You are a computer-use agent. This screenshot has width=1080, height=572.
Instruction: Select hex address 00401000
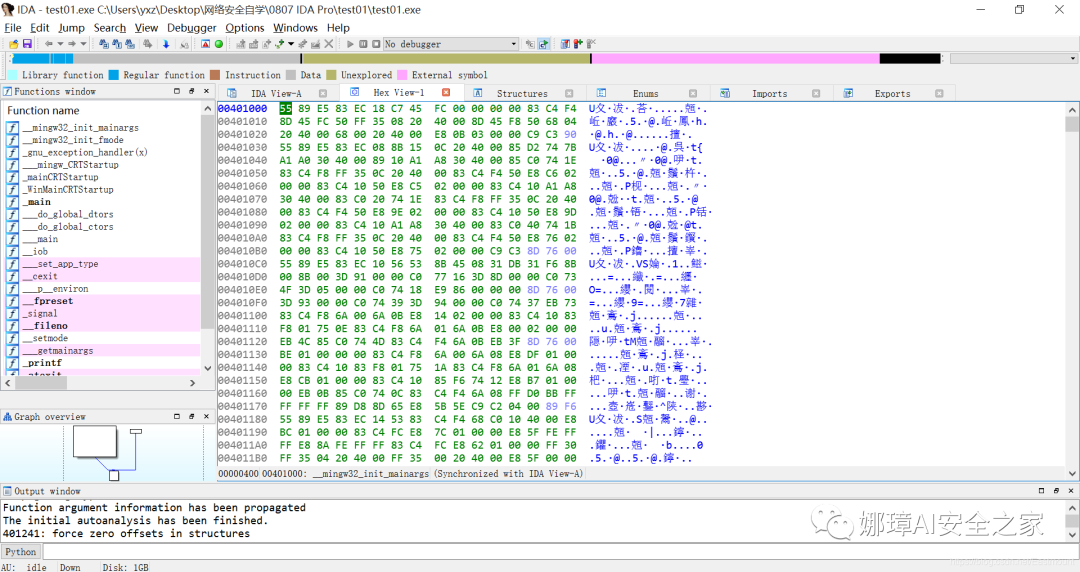coord(242,108)
